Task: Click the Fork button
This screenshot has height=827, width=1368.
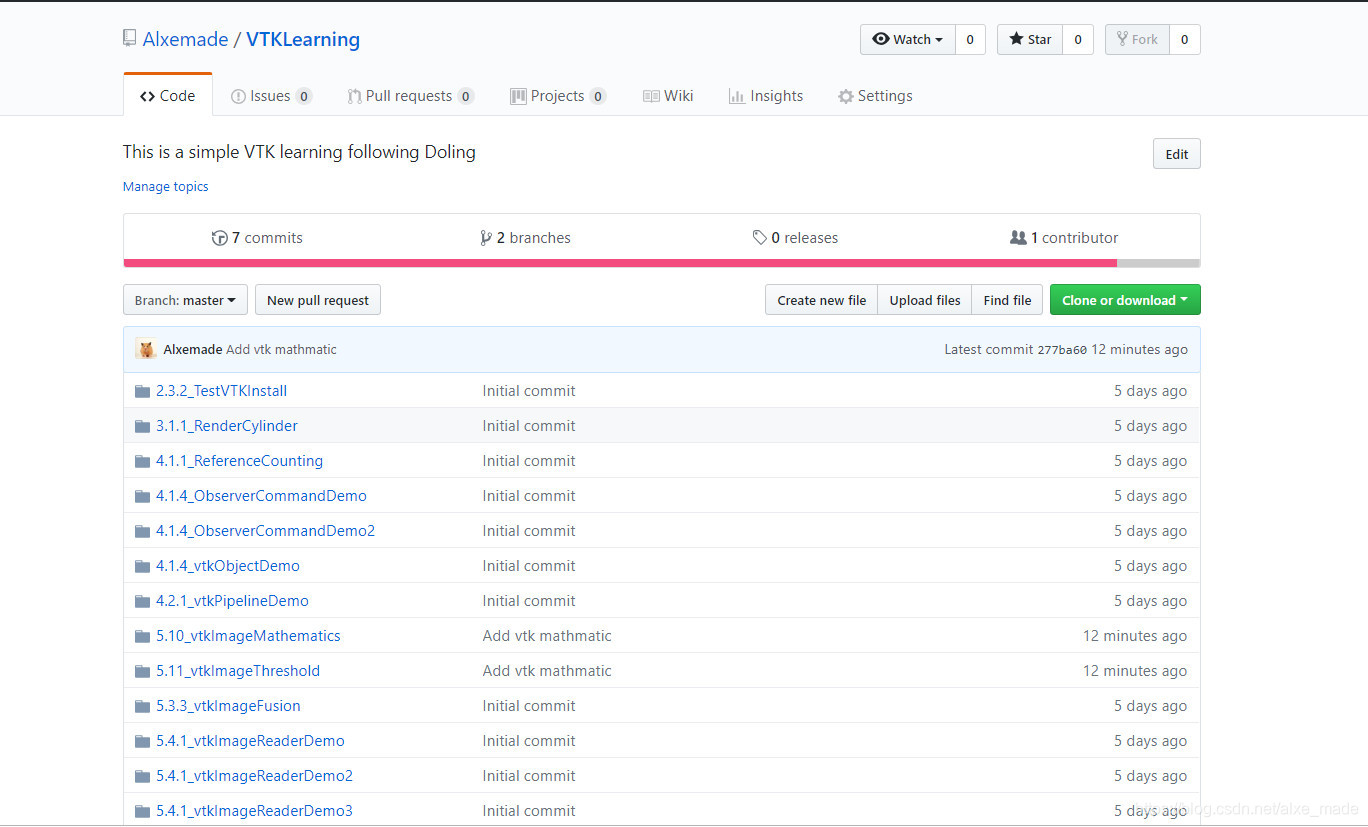Action: [x=1137, y=39]
